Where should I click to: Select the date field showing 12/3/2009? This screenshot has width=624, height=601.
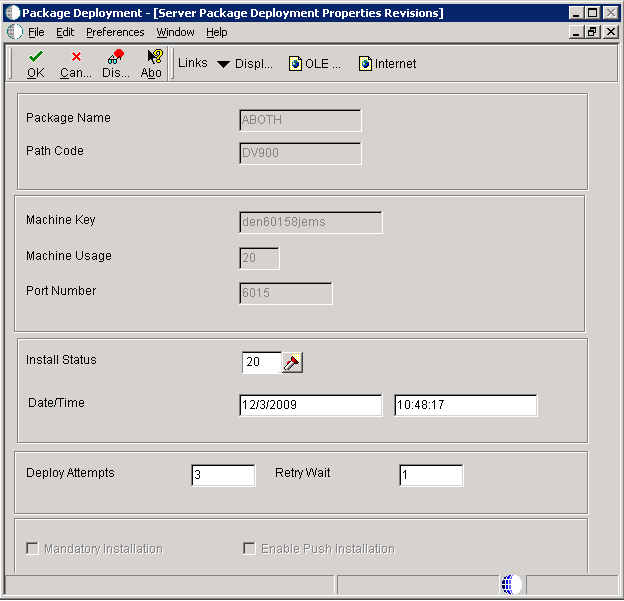310,405
